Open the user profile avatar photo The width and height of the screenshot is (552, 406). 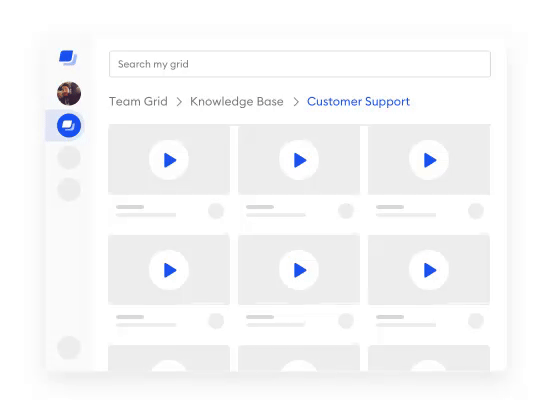pos(69,94)
